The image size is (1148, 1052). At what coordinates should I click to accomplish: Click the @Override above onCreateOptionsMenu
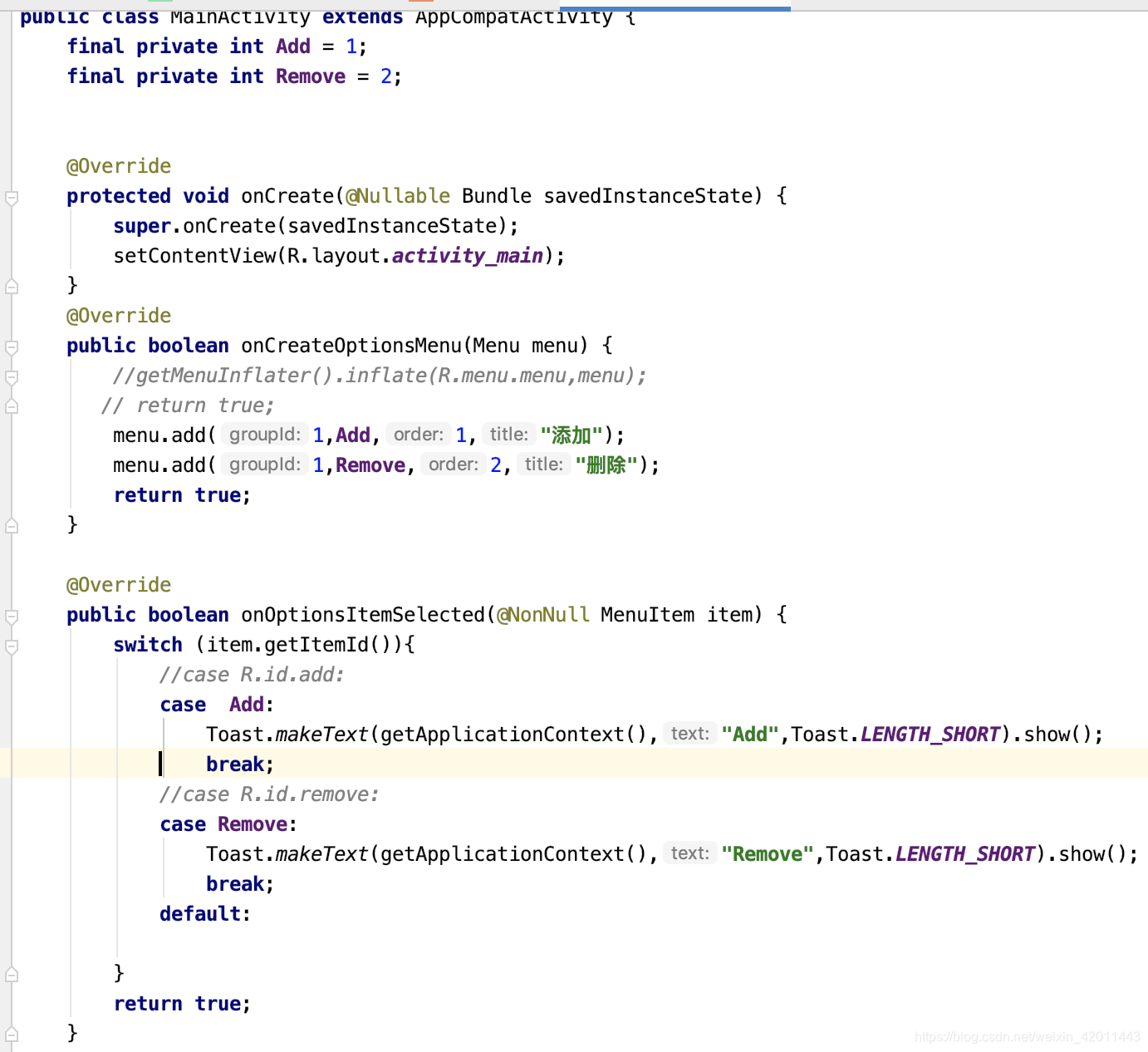(119, 316)
